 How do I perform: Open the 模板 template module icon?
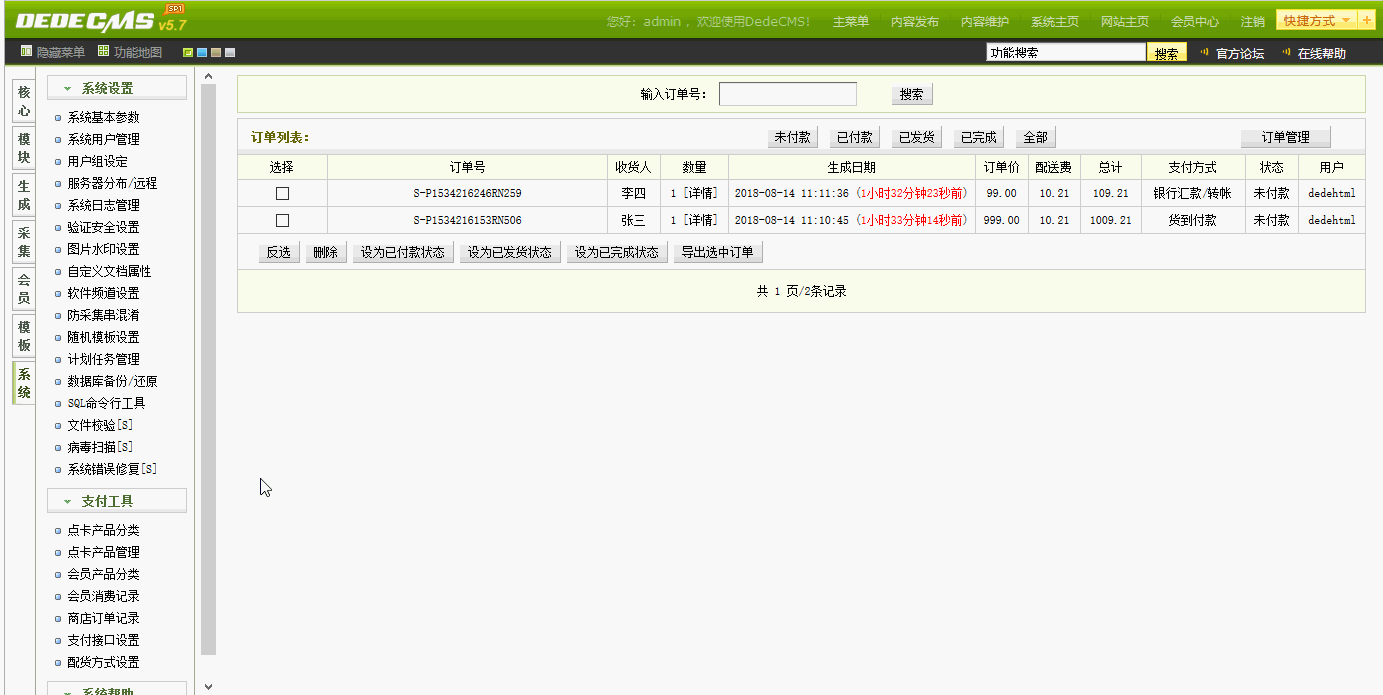[22, 335]
